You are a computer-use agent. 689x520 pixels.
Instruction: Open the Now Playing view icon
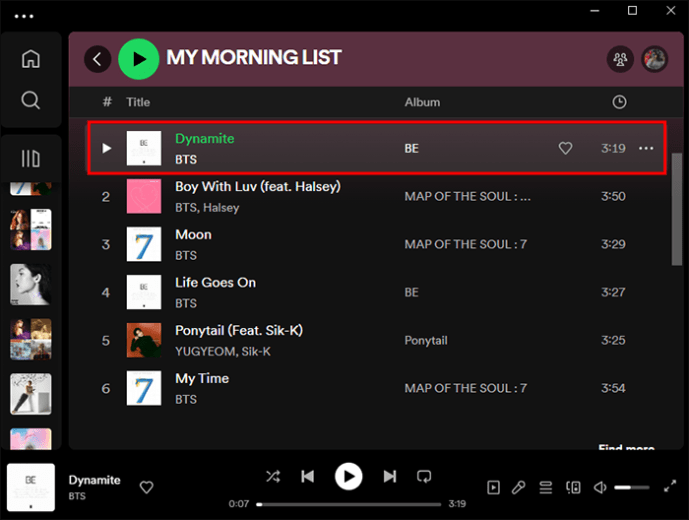click(493, 487)
